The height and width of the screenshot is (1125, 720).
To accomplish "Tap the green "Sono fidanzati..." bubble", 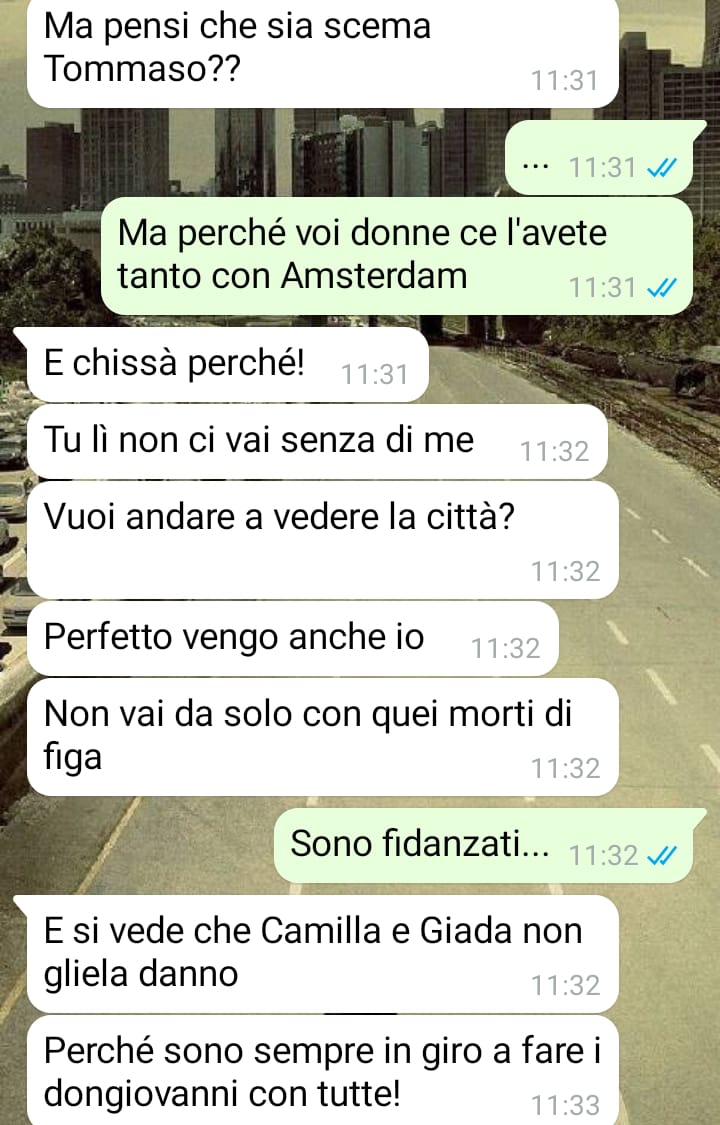I will (x=491, y=845).
